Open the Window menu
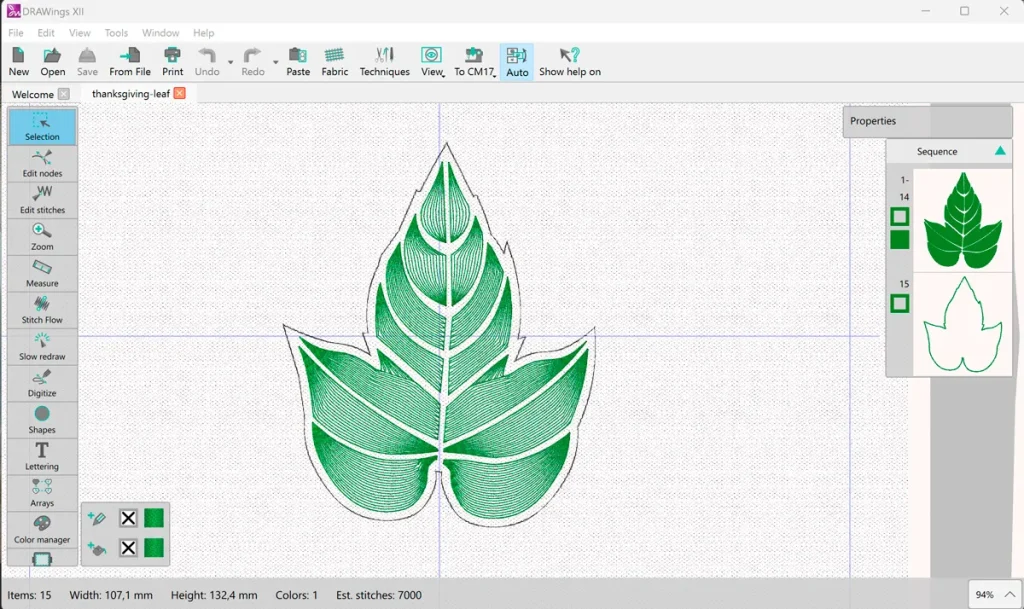The image size is (1024, 609). (161, 33)
